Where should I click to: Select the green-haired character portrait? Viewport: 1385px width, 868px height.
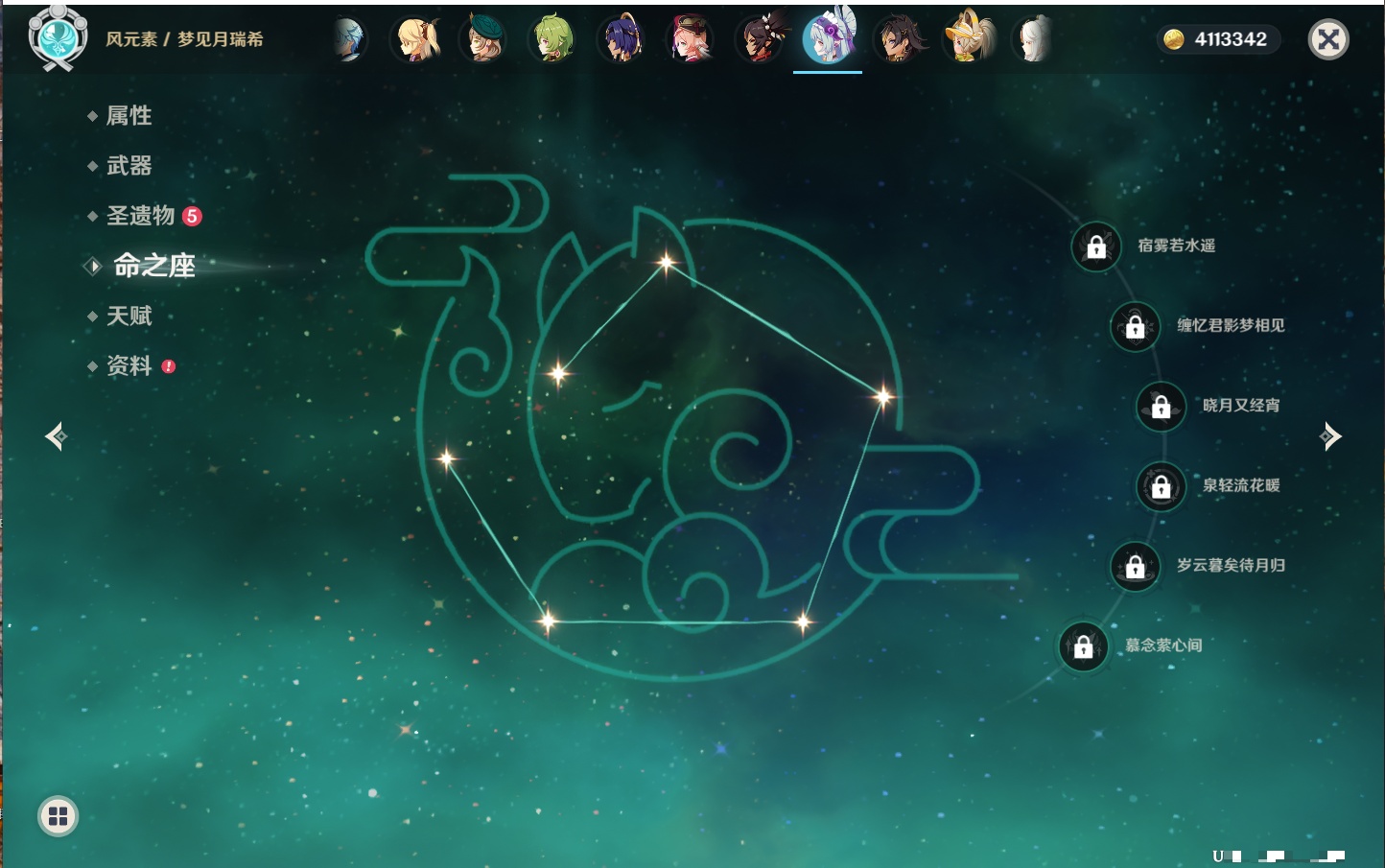click(x=553, y=39)
